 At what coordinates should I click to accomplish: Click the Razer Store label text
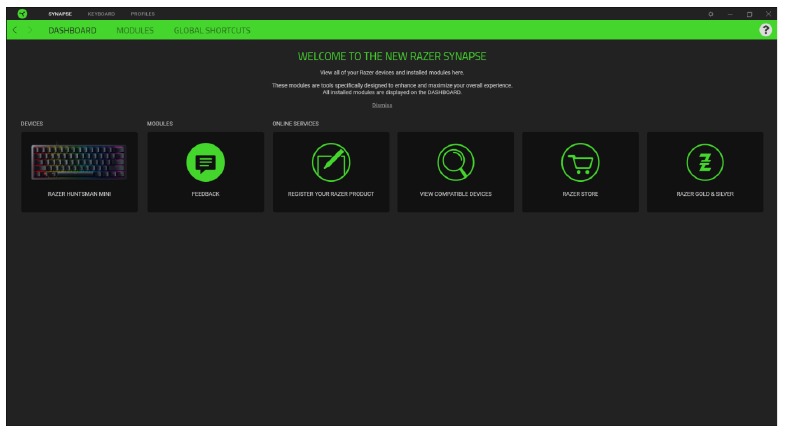pyautogui.click(x=580, y=194)
